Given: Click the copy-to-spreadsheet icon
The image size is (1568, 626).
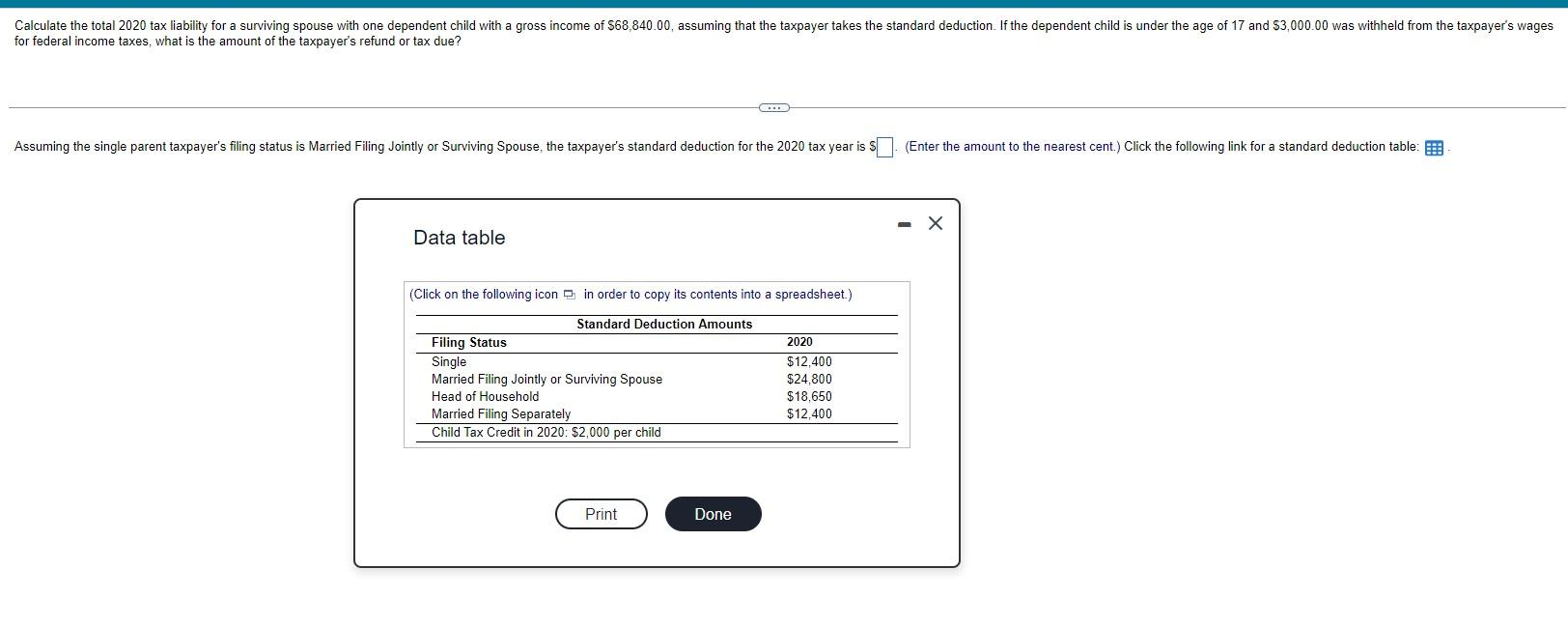Looking at the screenshot, I should tap(569, 295).
